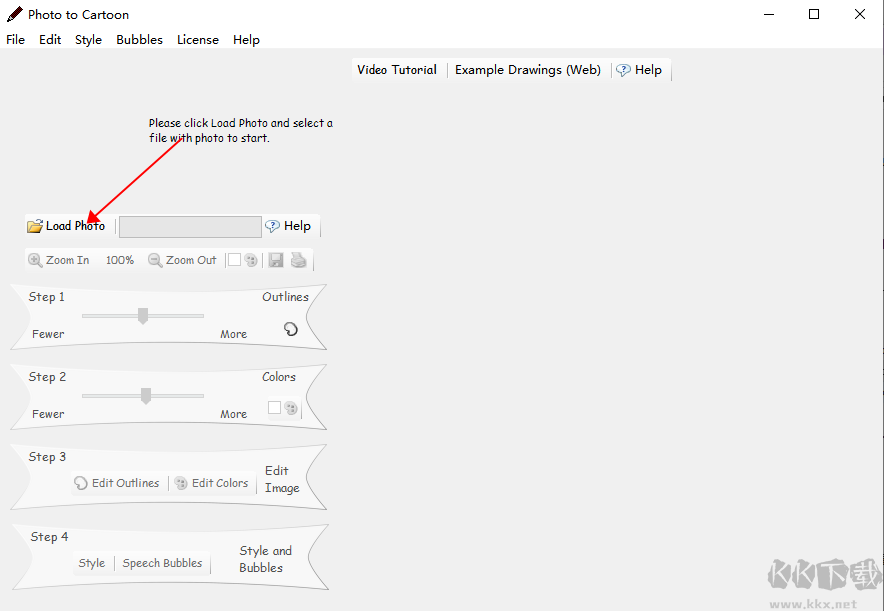
Task: Click the Help button in the top toolbar
Action: (x=639, y=70)
